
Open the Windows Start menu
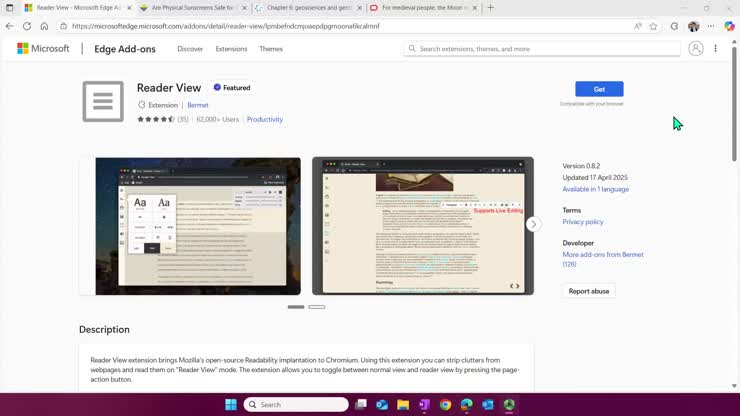(x=231, y=405)
